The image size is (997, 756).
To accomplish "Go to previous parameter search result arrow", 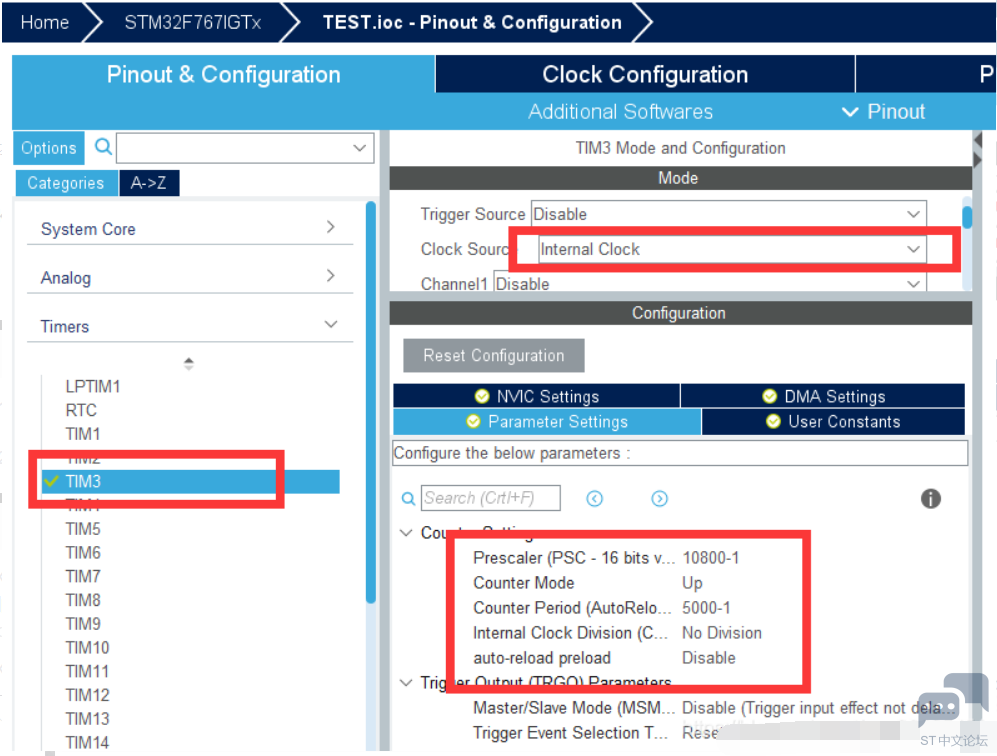I will point(595,498).
